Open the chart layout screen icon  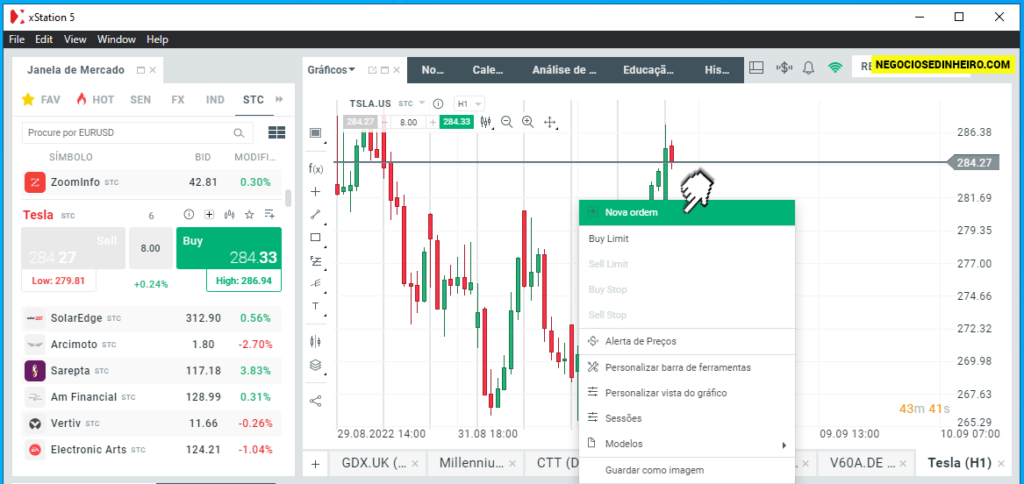point(315,133)
